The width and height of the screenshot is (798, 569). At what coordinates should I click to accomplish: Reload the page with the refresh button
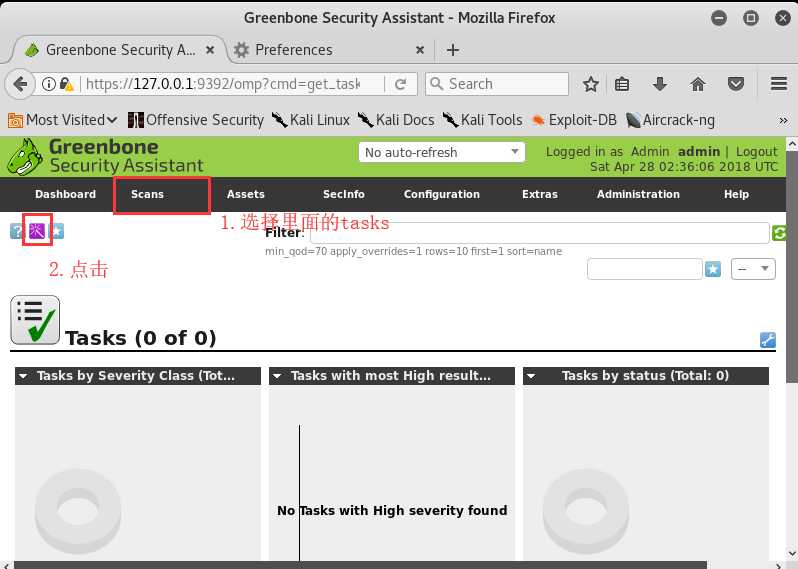point(401,84)
